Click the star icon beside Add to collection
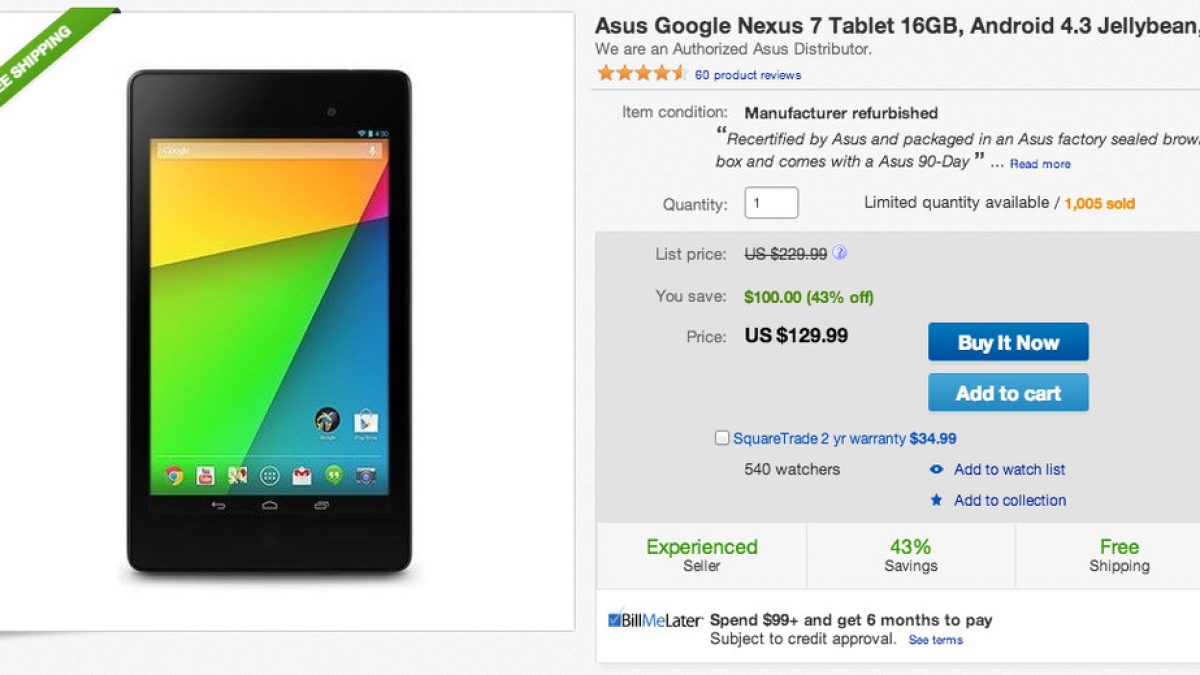Screen dimensions: 1200x675 pyautogui.click(x=936, y=500)
